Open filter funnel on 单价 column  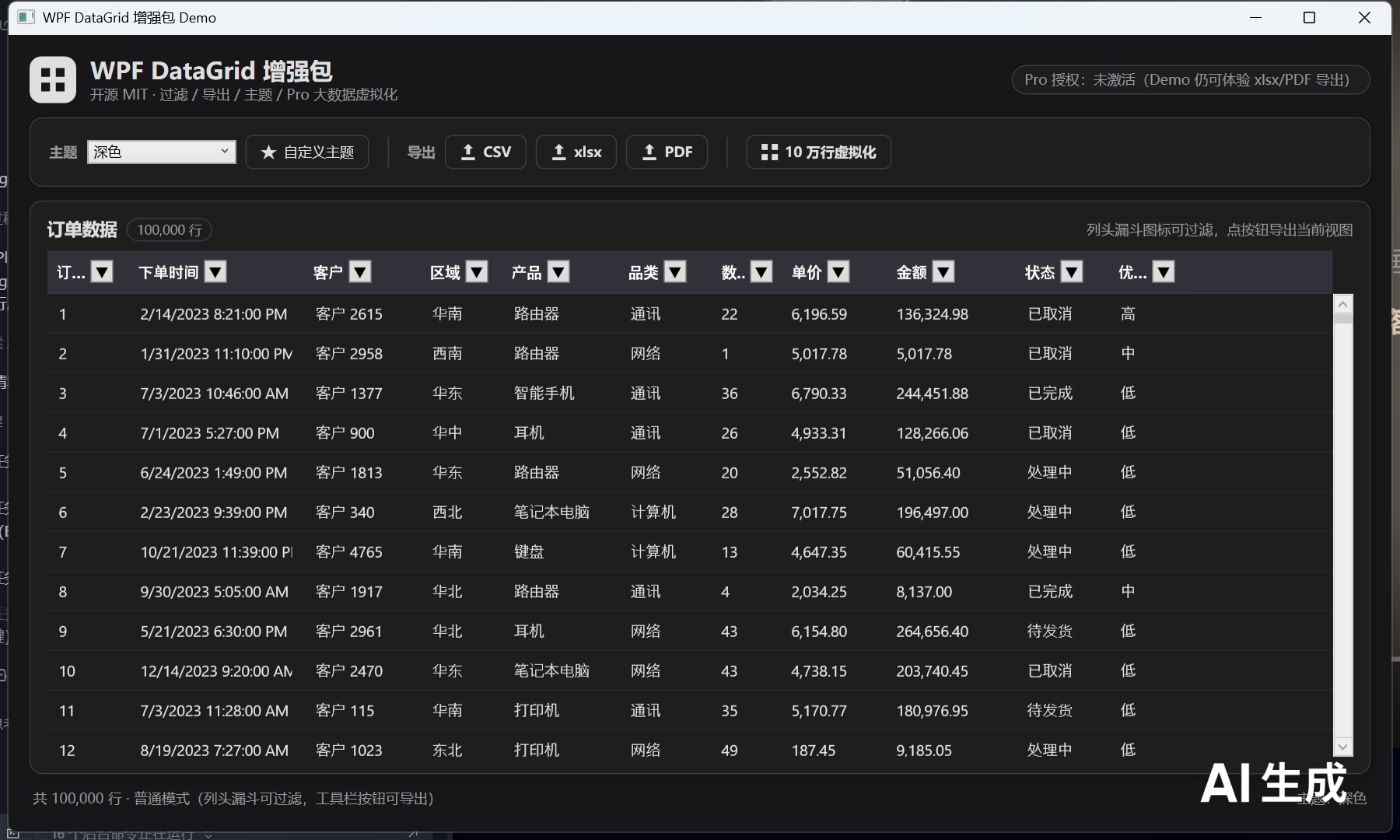click(x=838, y=272)
